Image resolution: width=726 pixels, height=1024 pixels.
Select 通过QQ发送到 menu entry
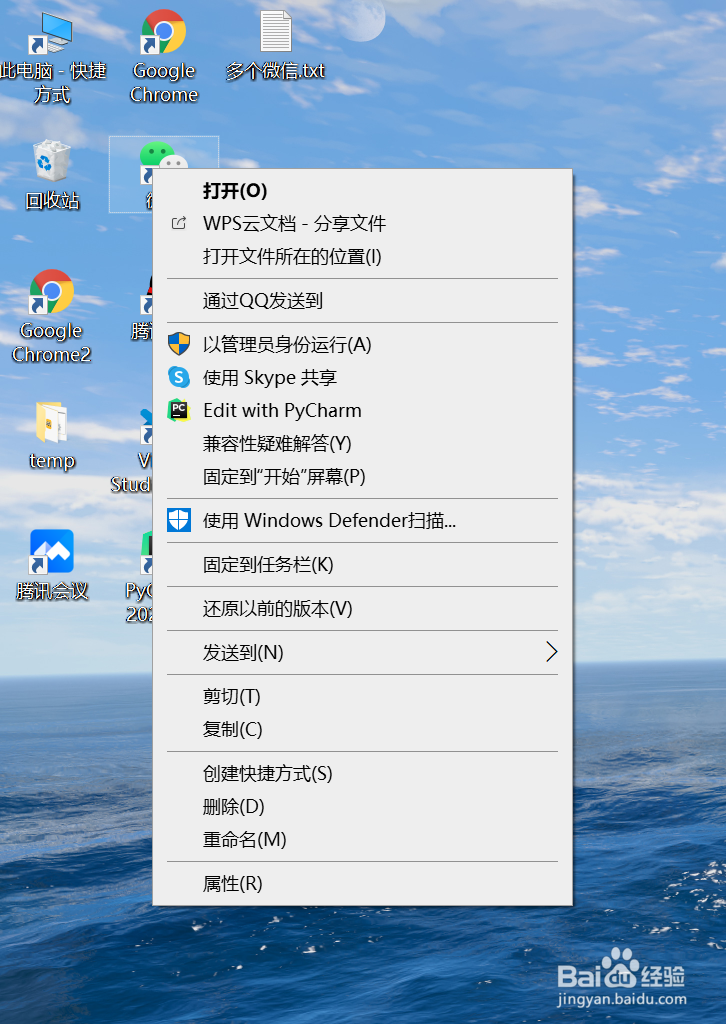pyautogui.click(x=362, y=300)
